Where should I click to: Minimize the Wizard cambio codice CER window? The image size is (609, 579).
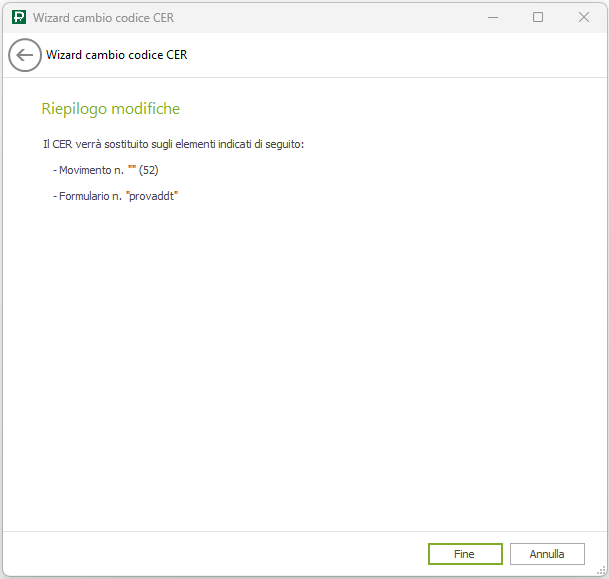tap(491, 17)
